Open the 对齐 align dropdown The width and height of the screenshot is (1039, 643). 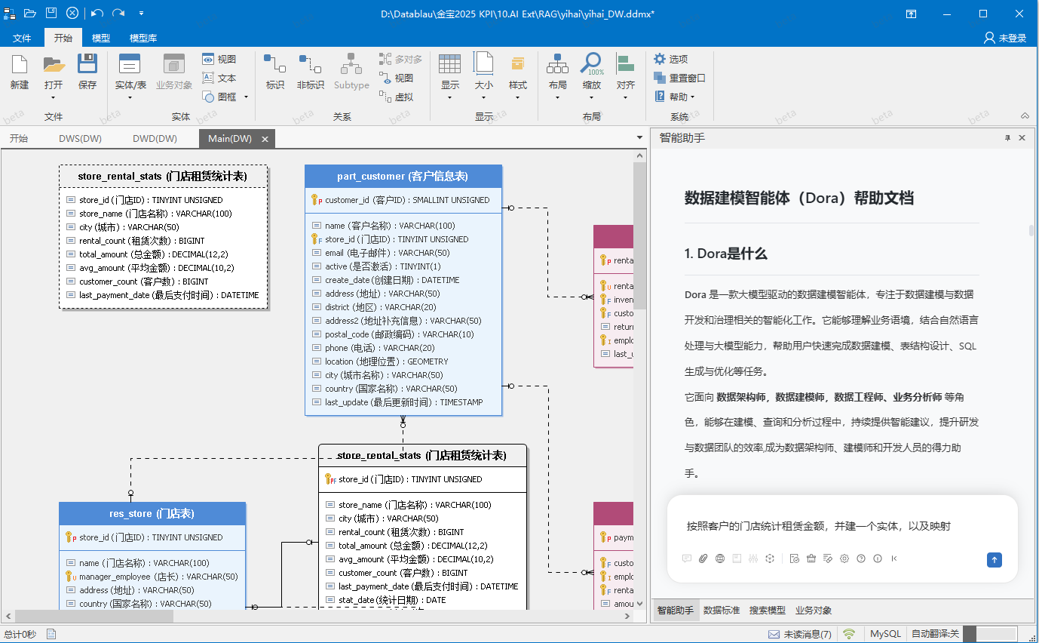coord(626,98)
